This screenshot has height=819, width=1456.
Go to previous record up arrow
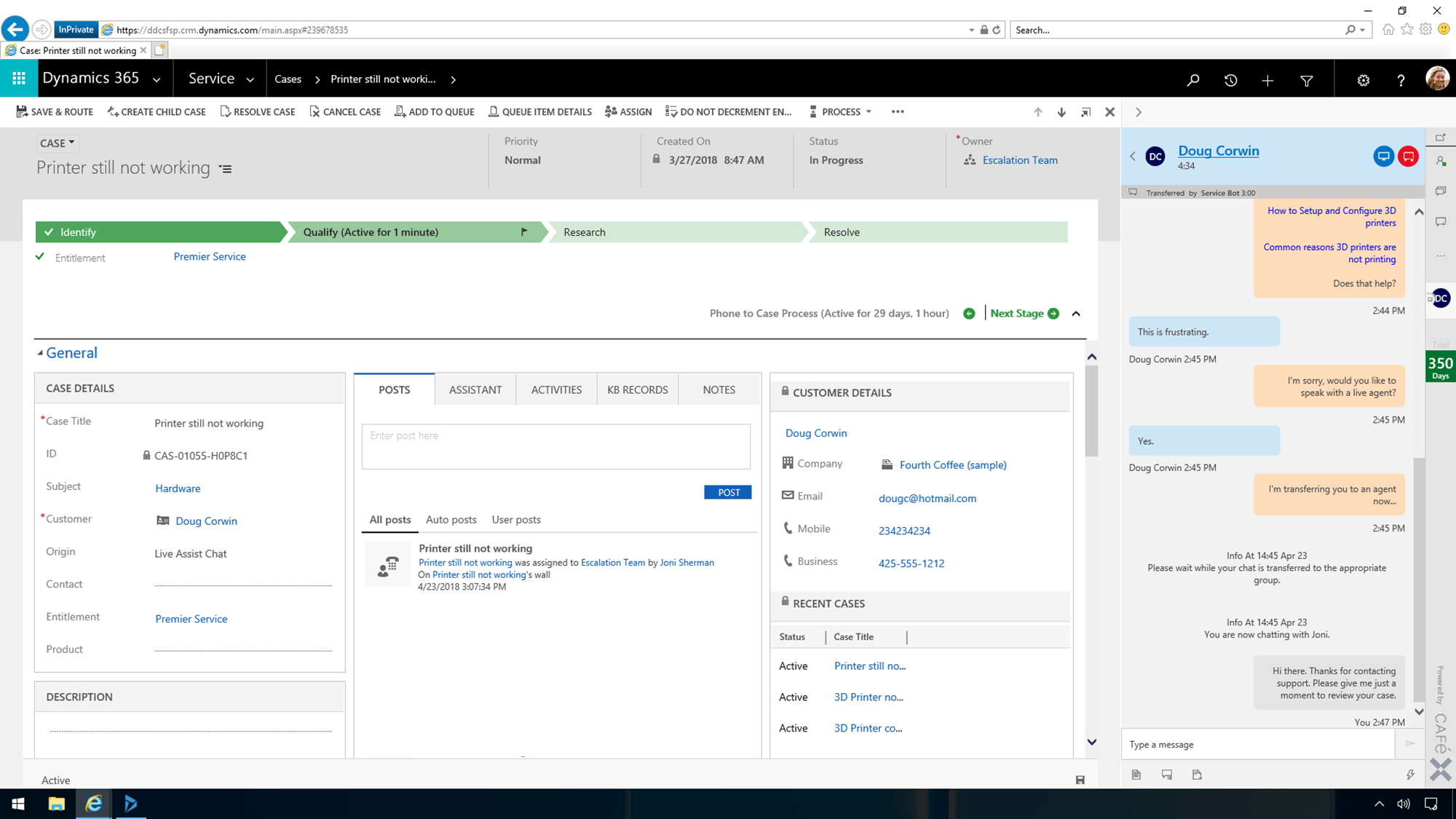point(1037,112)
